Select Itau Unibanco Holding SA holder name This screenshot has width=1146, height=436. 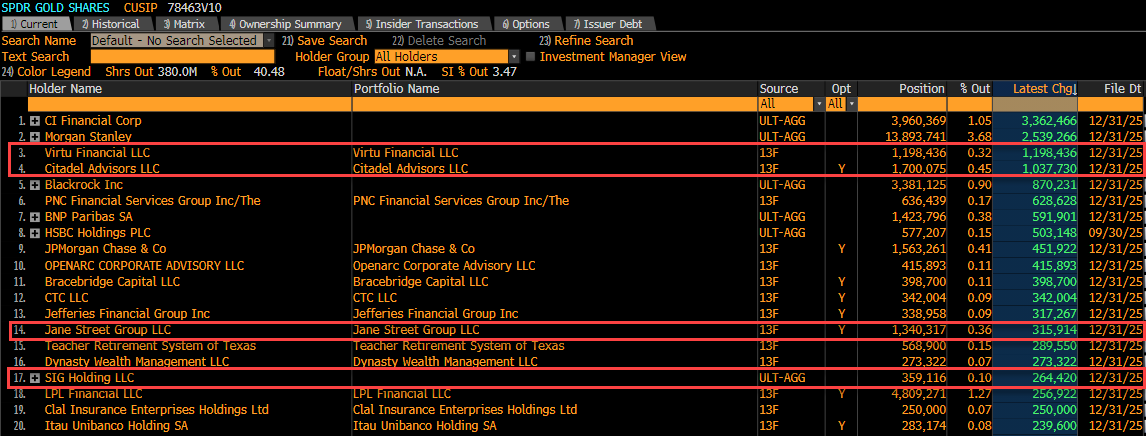pyautogui.click(x=115, y=426)
